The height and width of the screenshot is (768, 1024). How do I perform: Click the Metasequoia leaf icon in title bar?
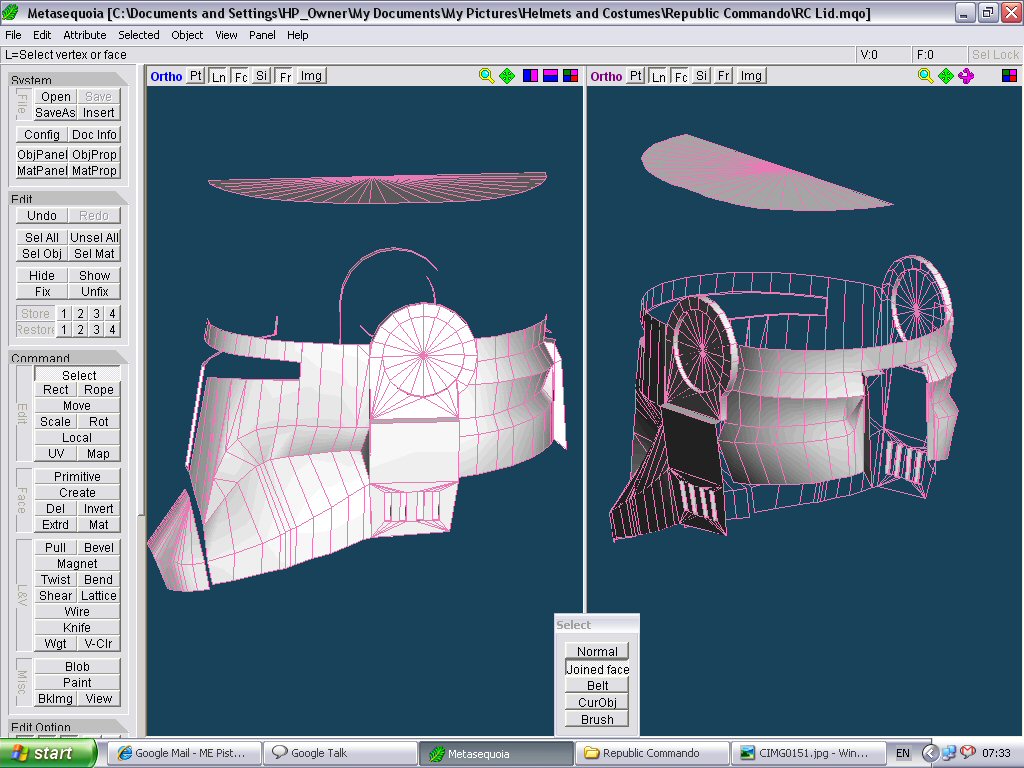coord(12,12)
